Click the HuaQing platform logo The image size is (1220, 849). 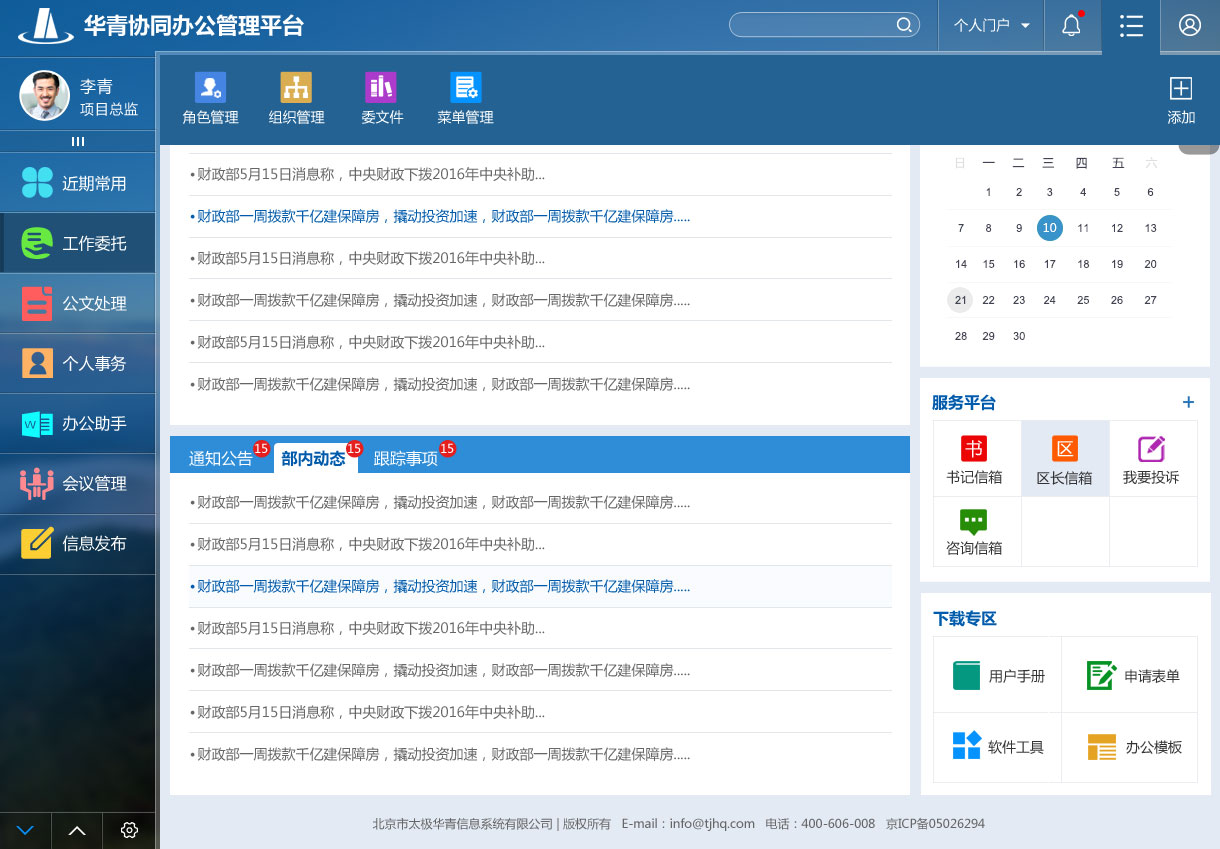click(x=45, y=25)
